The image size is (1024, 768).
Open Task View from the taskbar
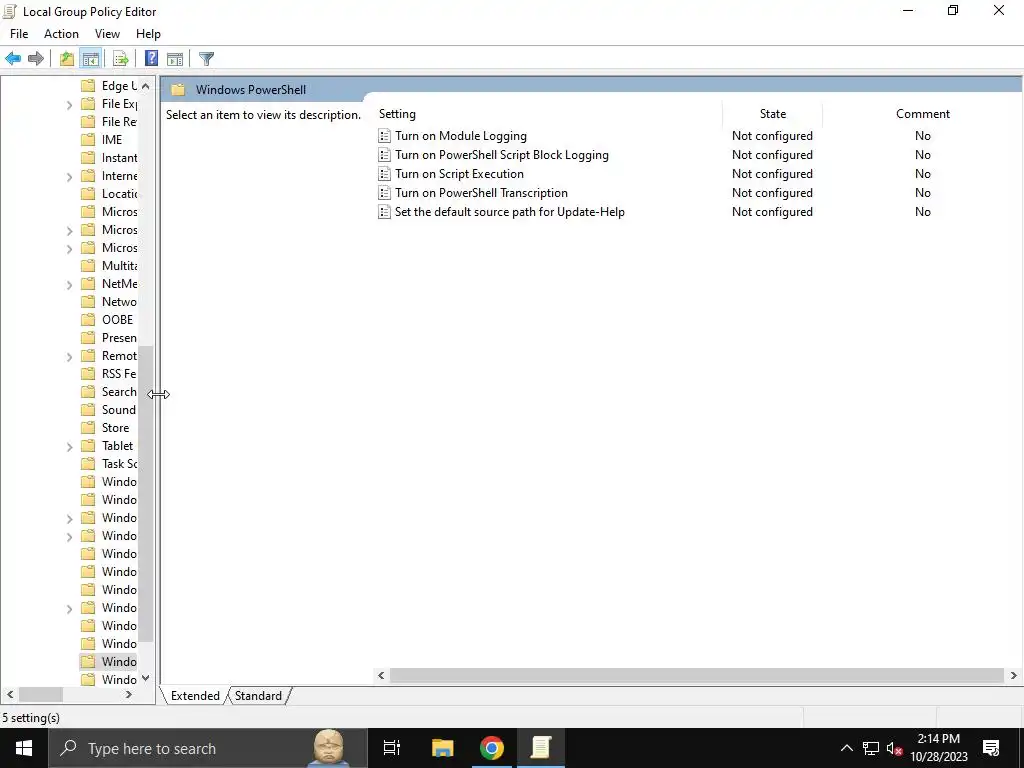[x=392, y=748]
